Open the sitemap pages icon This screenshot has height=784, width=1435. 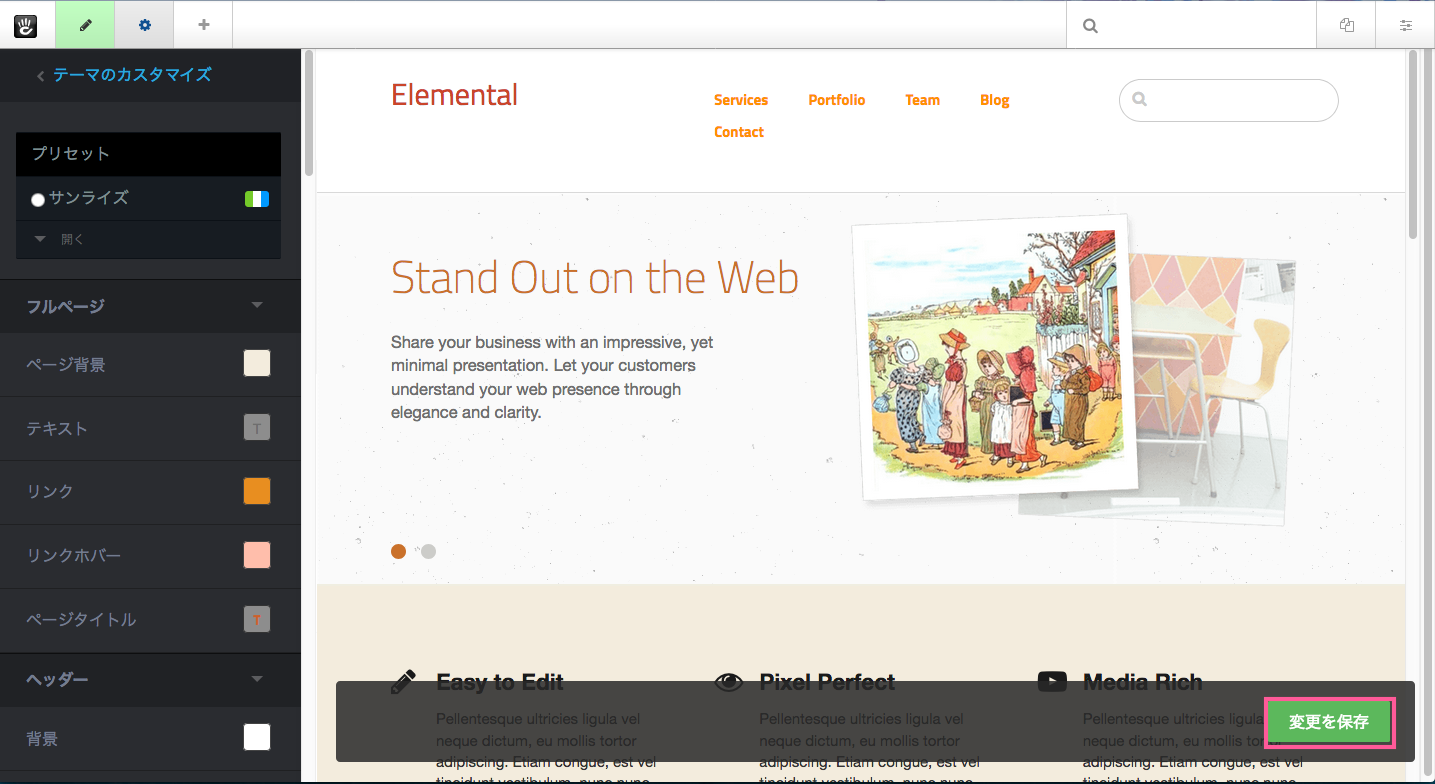[1347, 26]
